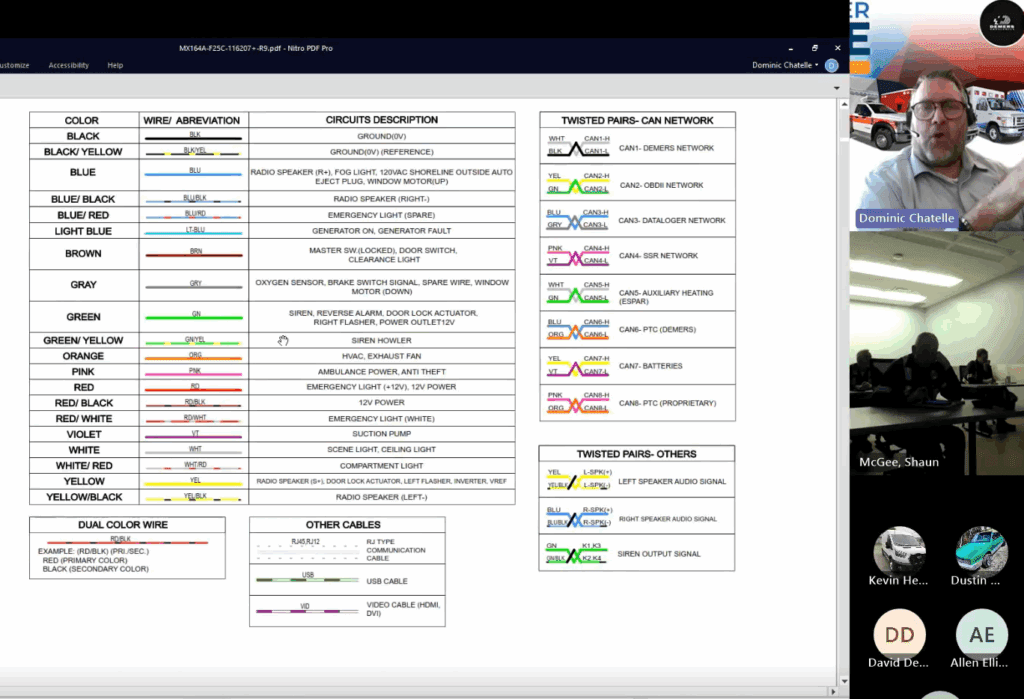The height and width of the screenshot is (699, 1024).
Task: Click the DD David De... avatar
Action: 899,634
